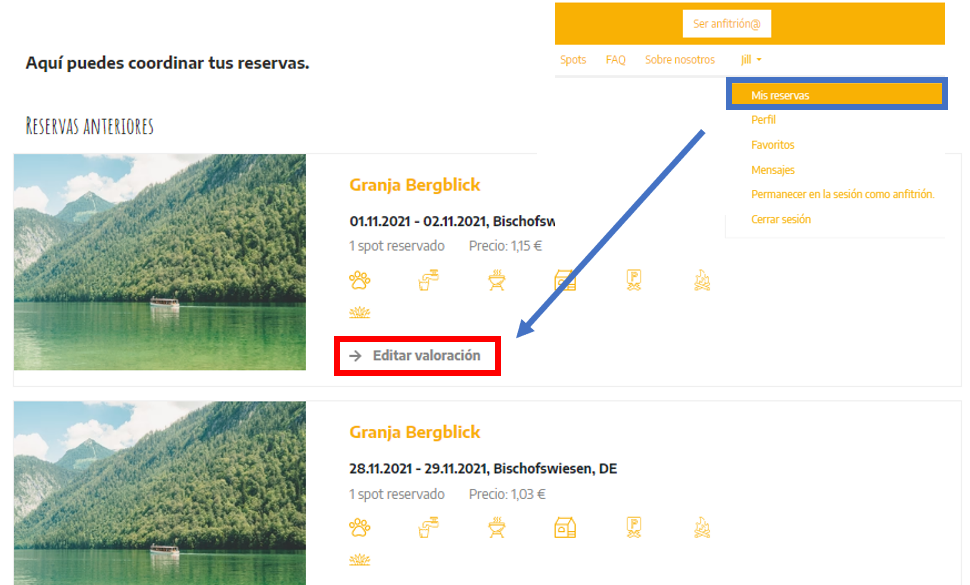Screen dimensions: 970x585
Task: Click the barbecue grill icon for the 01.11.2021 booking
Action: click(497, 280)
